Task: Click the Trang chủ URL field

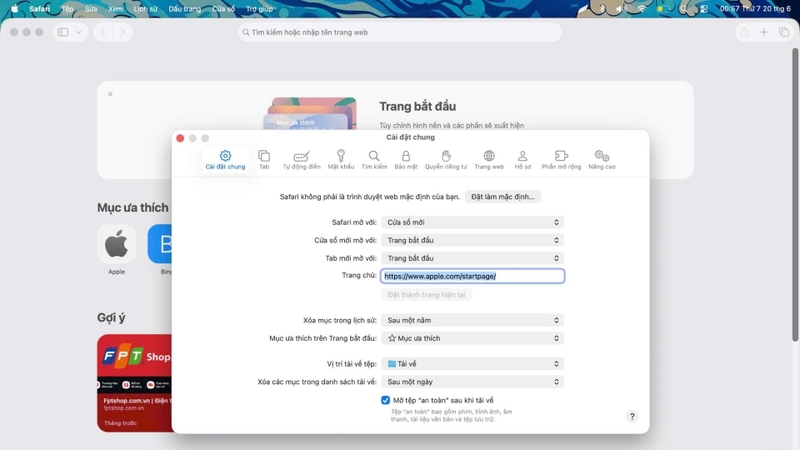Action: click(x=472, y=276)
